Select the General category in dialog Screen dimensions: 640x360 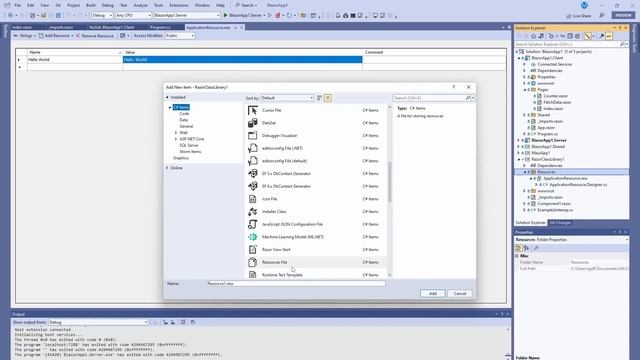tap(186, 126)
